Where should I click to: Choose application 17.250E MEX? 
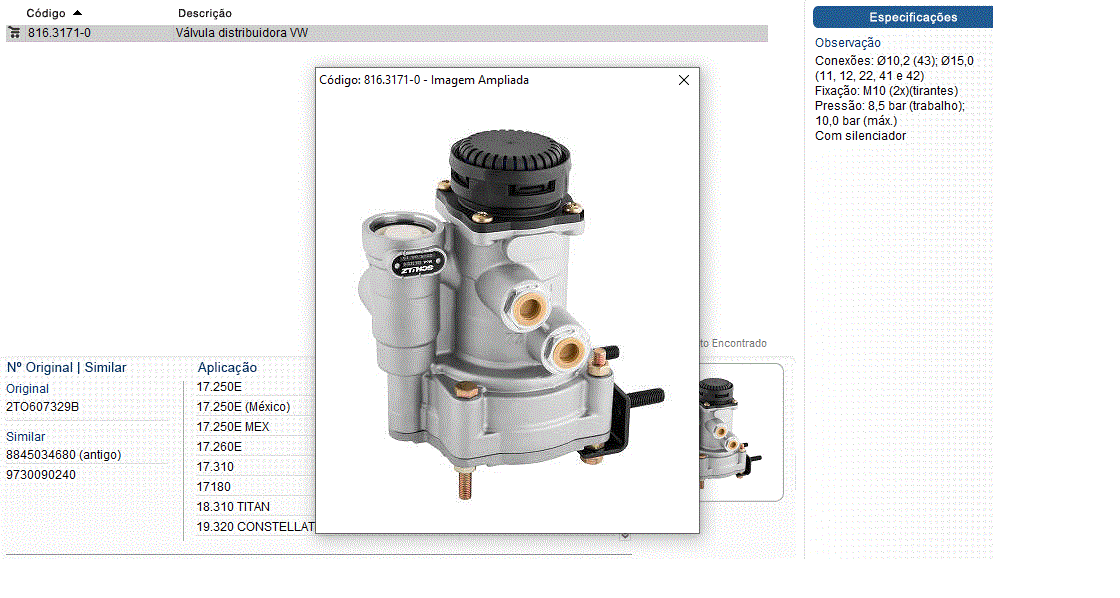pyautogui.click(x=233, y=427)
